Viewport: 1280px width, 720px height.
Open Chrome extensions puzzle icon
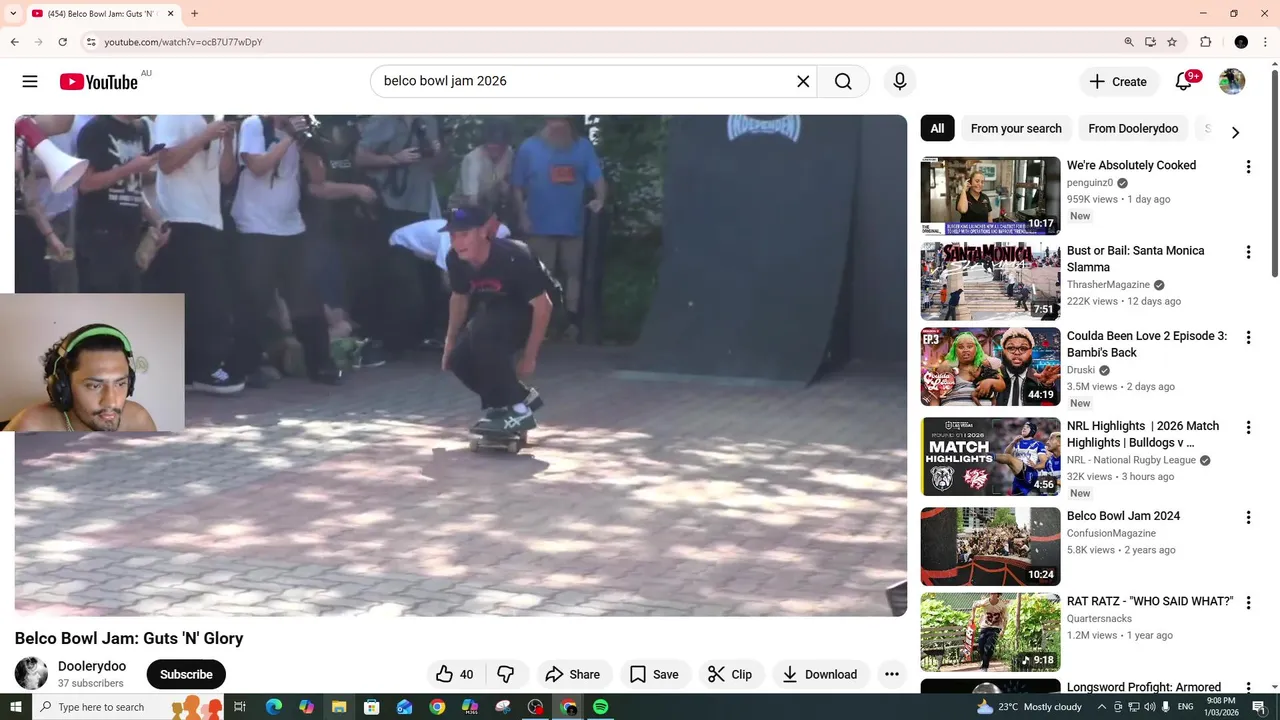(1205, 42)
